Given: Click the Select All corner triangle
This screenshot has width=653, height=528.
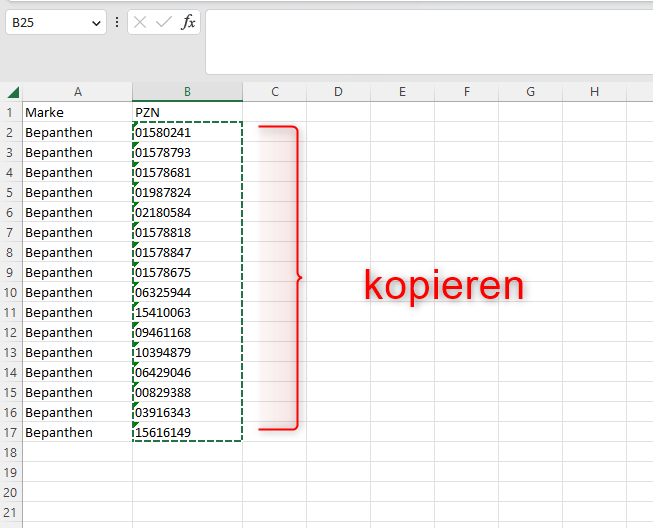Looking at the screenshot, I should (11, 92).
